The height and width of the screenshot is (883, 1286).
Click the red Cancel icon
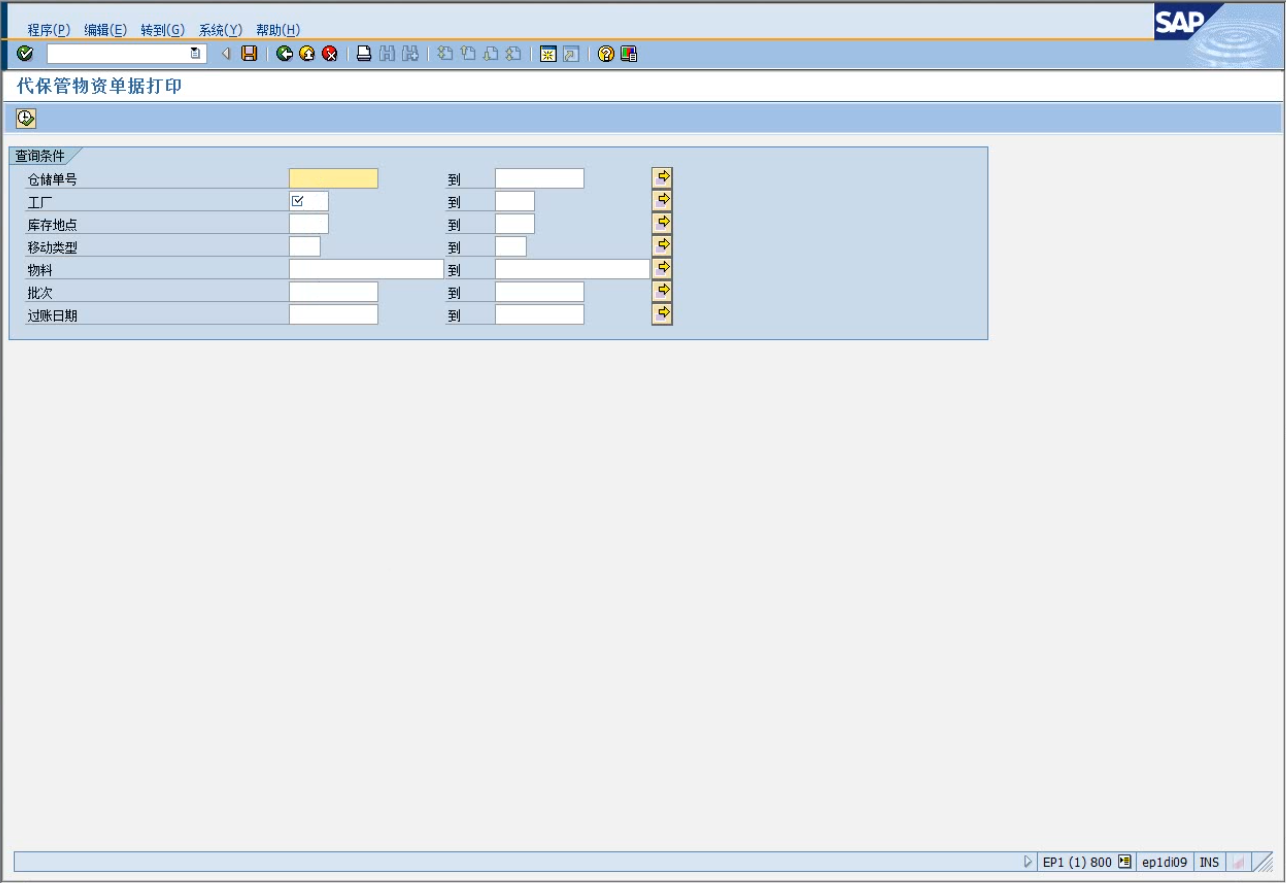pyautogui.click(x=329, y=54)
